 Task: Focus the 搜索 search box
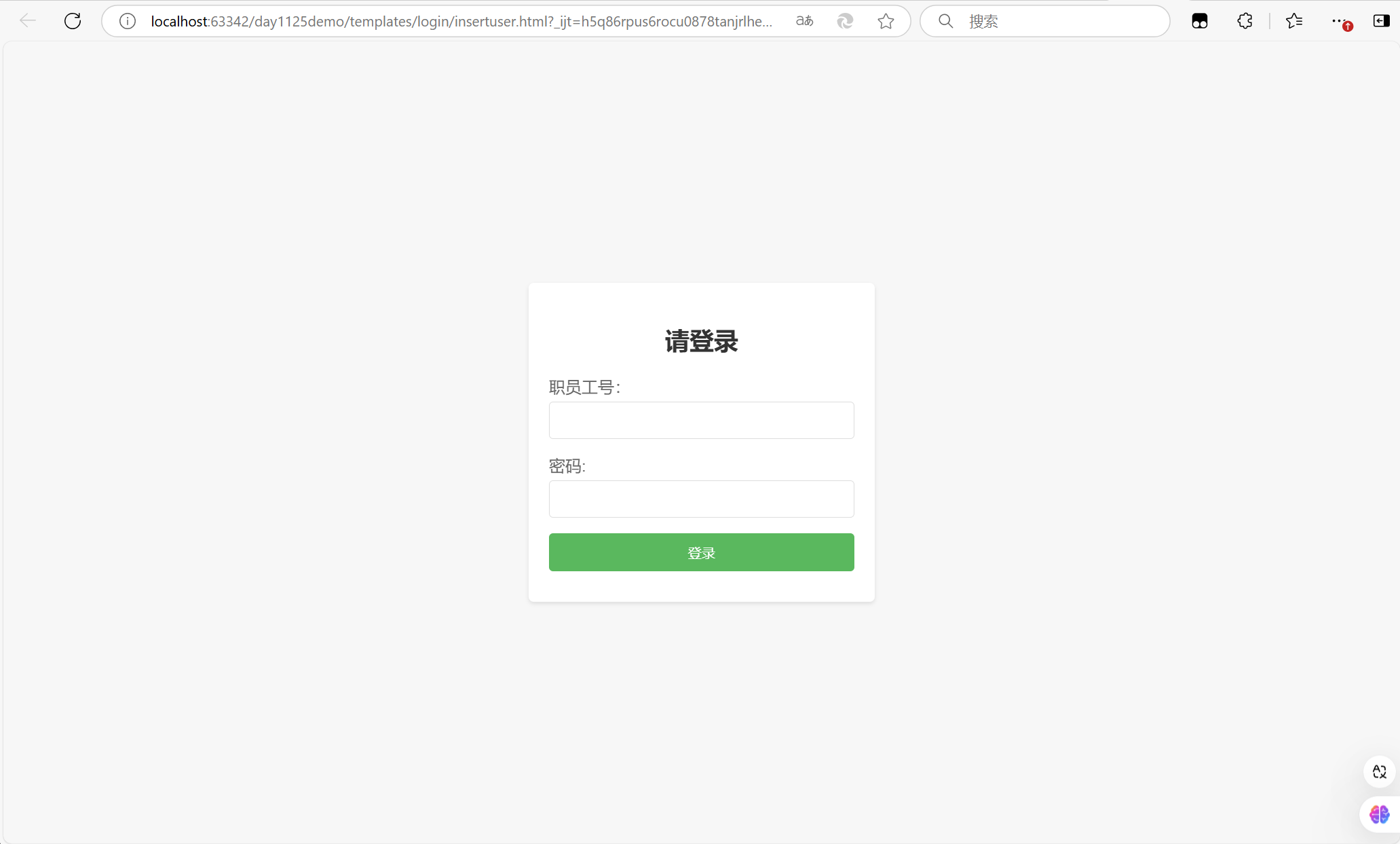1059,21
